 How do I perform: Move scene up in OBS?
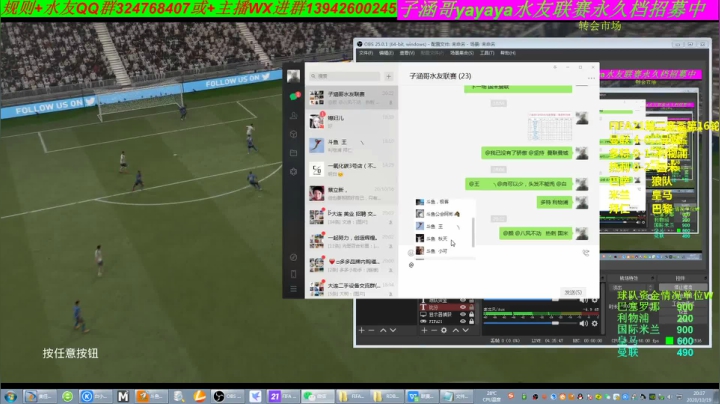tap(383, 330)
